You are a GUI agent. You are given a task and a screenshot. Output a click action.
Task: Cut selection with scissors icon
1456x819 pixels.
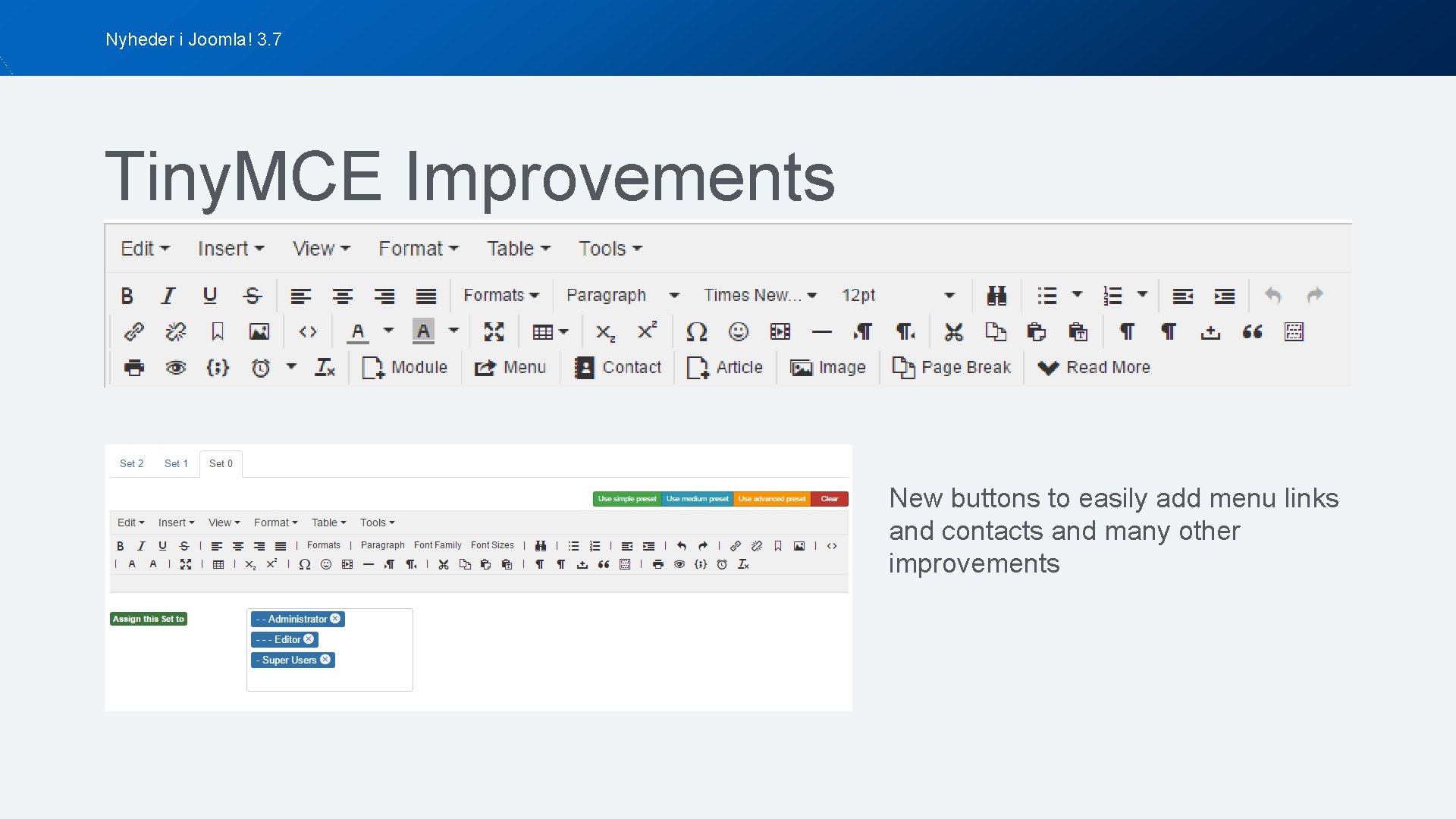coord(954,331)
